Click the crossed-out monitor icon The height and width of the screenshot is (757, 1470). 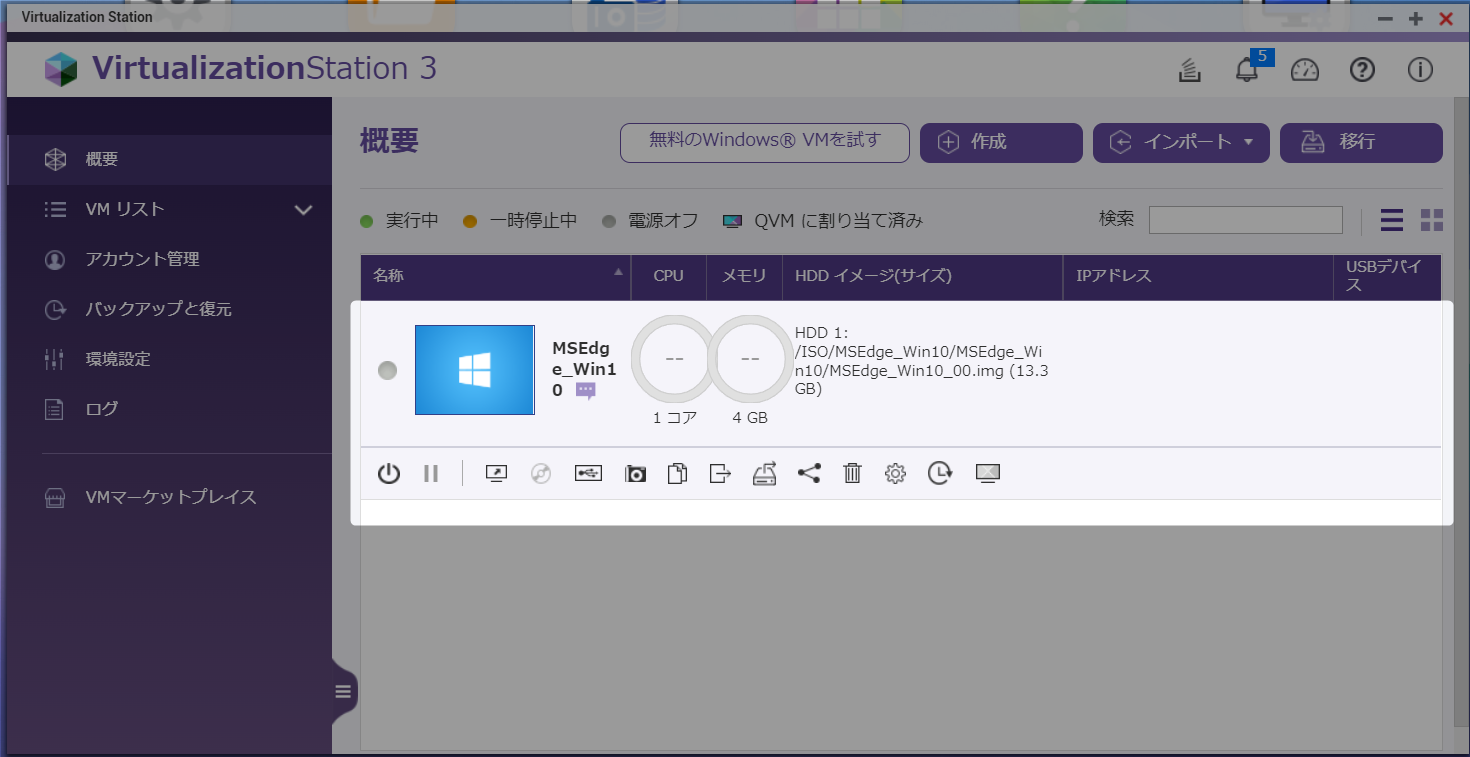click(988, 474)
